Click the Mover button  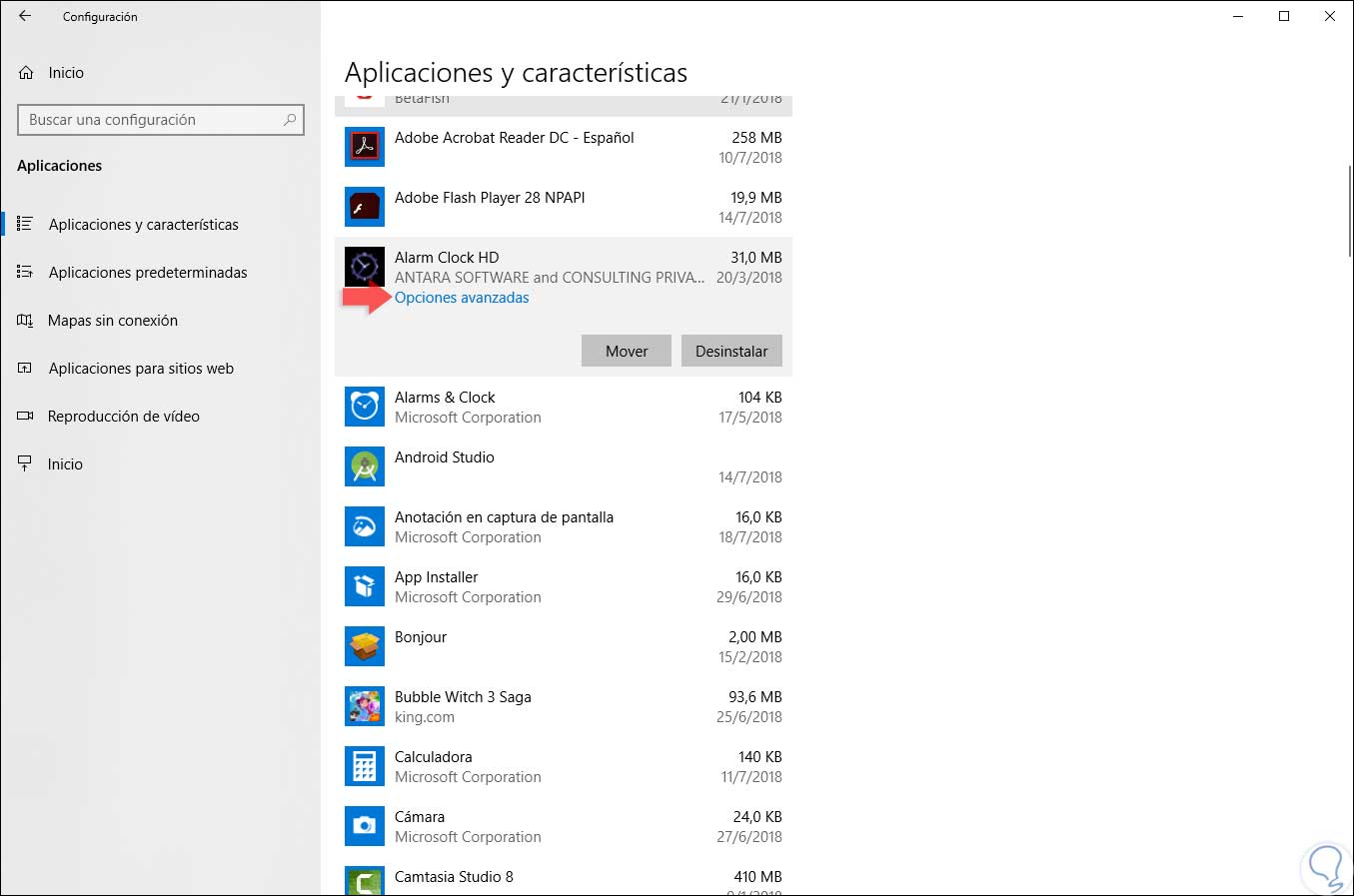coord(627,351)
